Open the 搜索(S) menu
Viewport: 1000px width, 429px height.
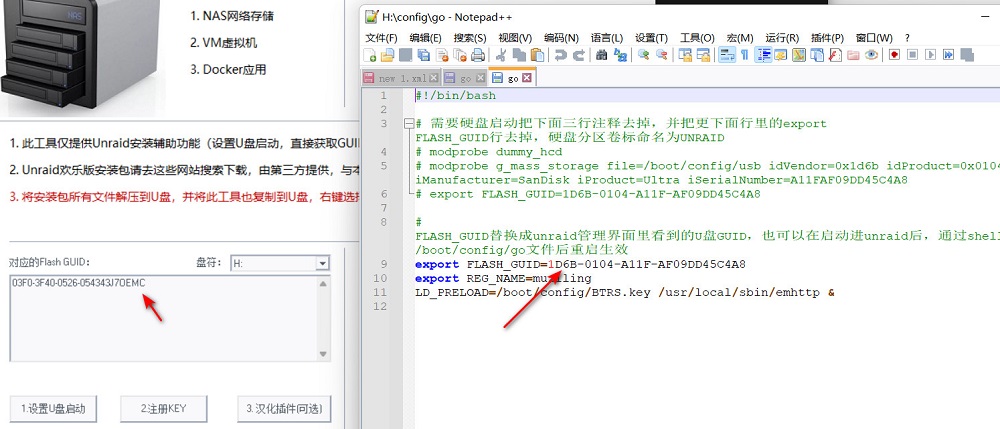pyautogui.click(x=470, y=38)
